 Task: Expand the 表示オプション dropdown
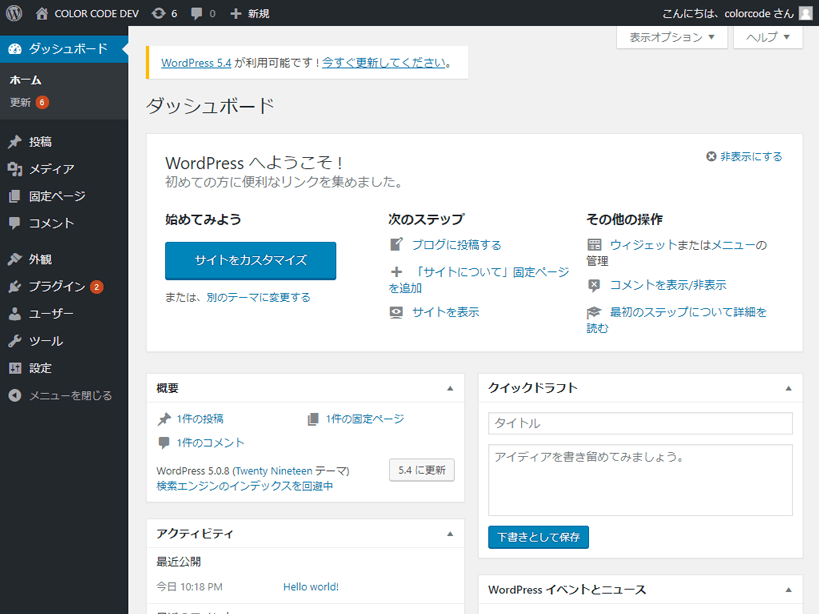point(672,37)
